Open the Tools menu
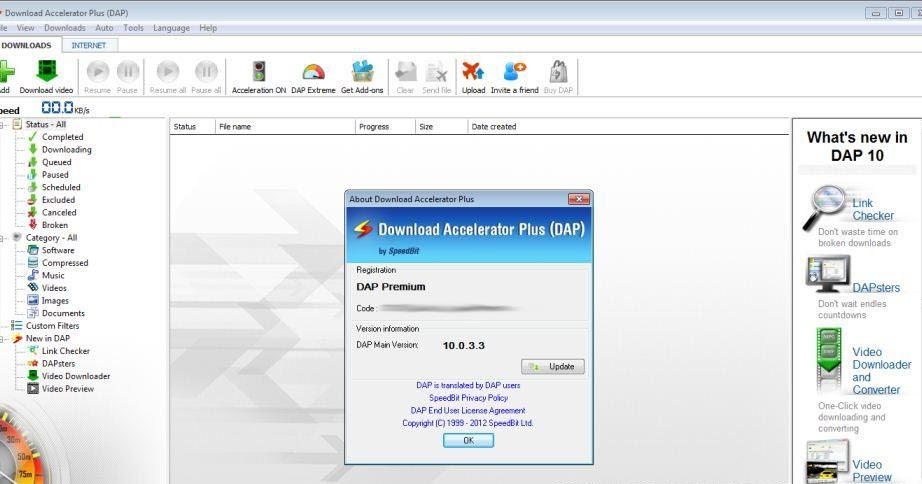The image size is (922, 484). (x=133, y=28)
